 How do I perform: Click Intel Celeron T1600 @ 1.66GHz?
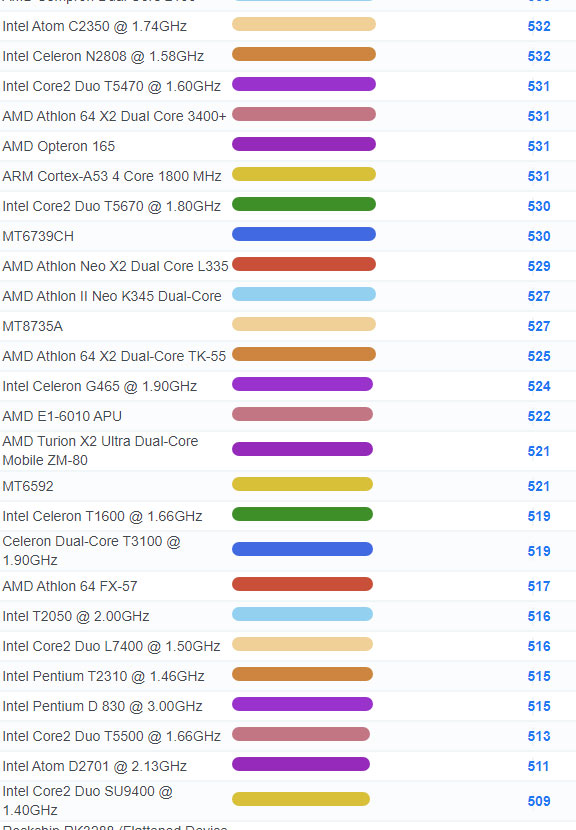(102, 516)
